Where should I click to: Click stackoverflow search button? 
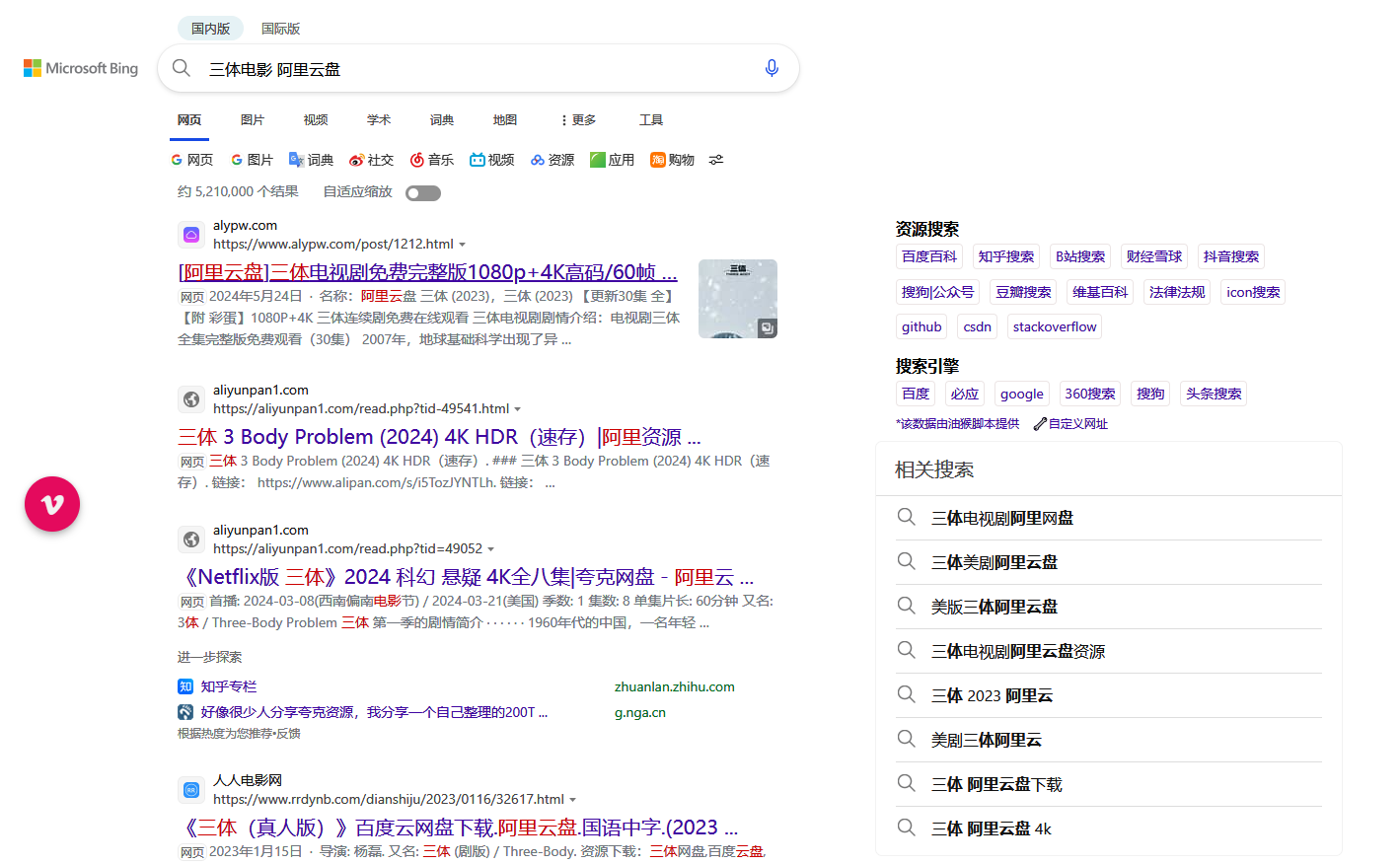point(1054,326)
